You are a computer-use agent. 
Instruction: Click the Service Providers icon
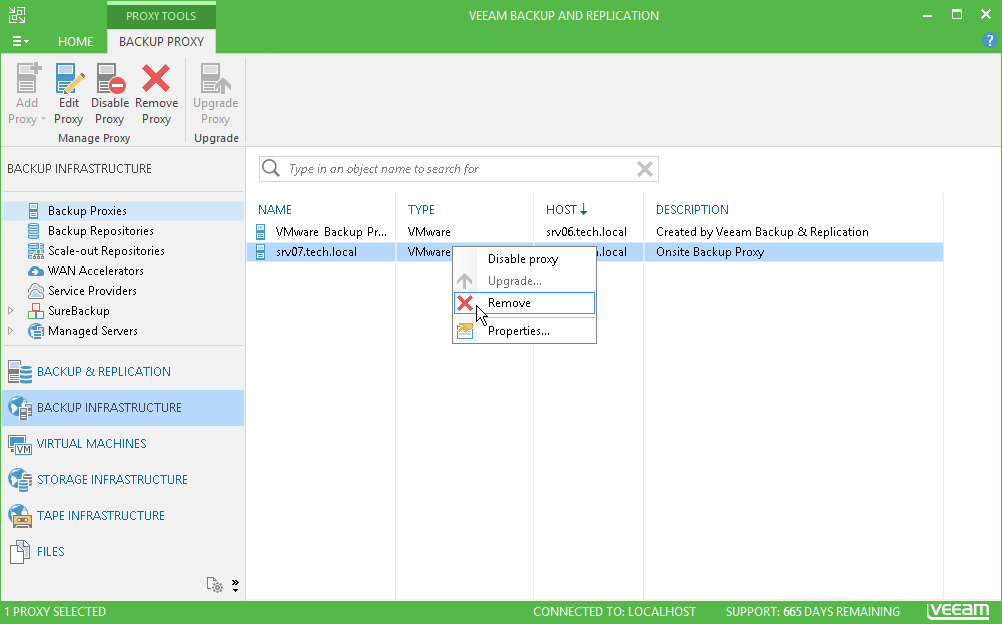[36, 291]
